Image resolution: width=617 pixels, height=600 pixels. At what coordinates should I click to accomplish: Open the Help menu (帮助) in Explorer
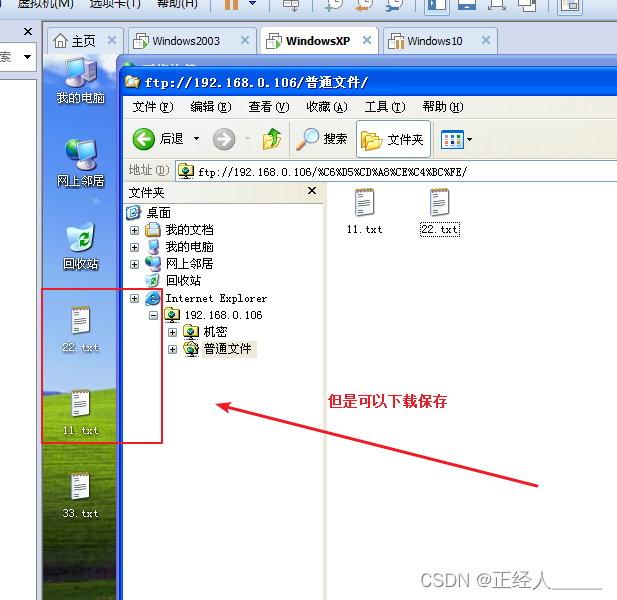(443, 107)
